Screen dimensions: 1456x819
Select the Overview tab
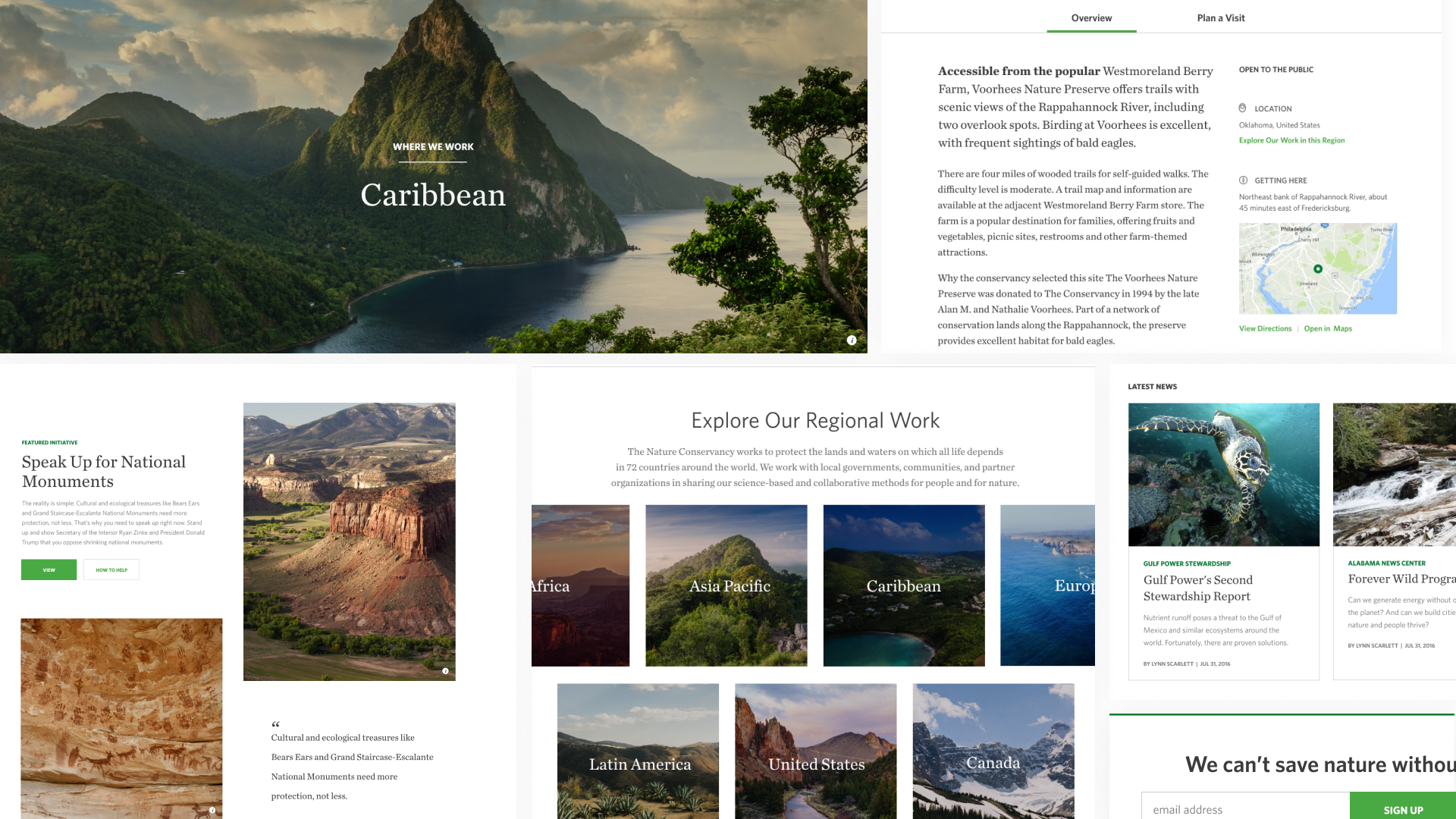[1091, 18]
